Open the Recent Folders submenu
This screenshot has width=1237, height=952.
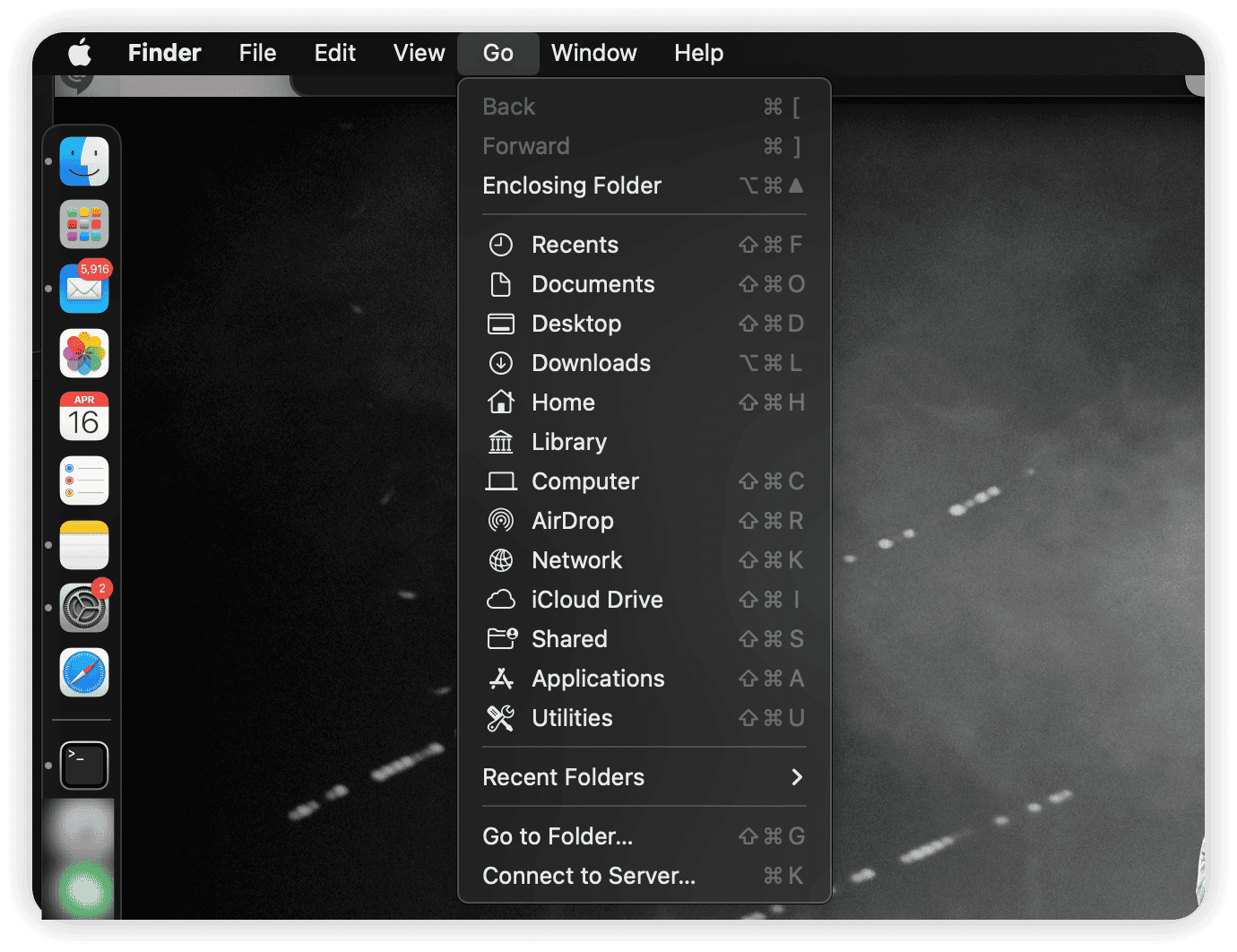(644, 777)
